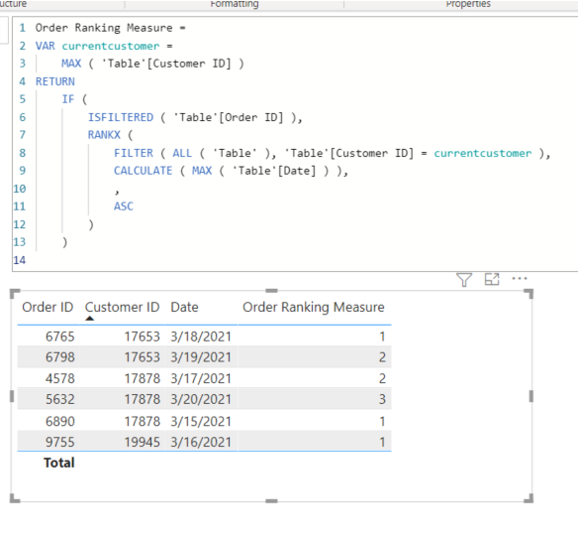Click the FILTER function on line 8
The width and height of the screenshot is (578, 551).
click(133, 153)
